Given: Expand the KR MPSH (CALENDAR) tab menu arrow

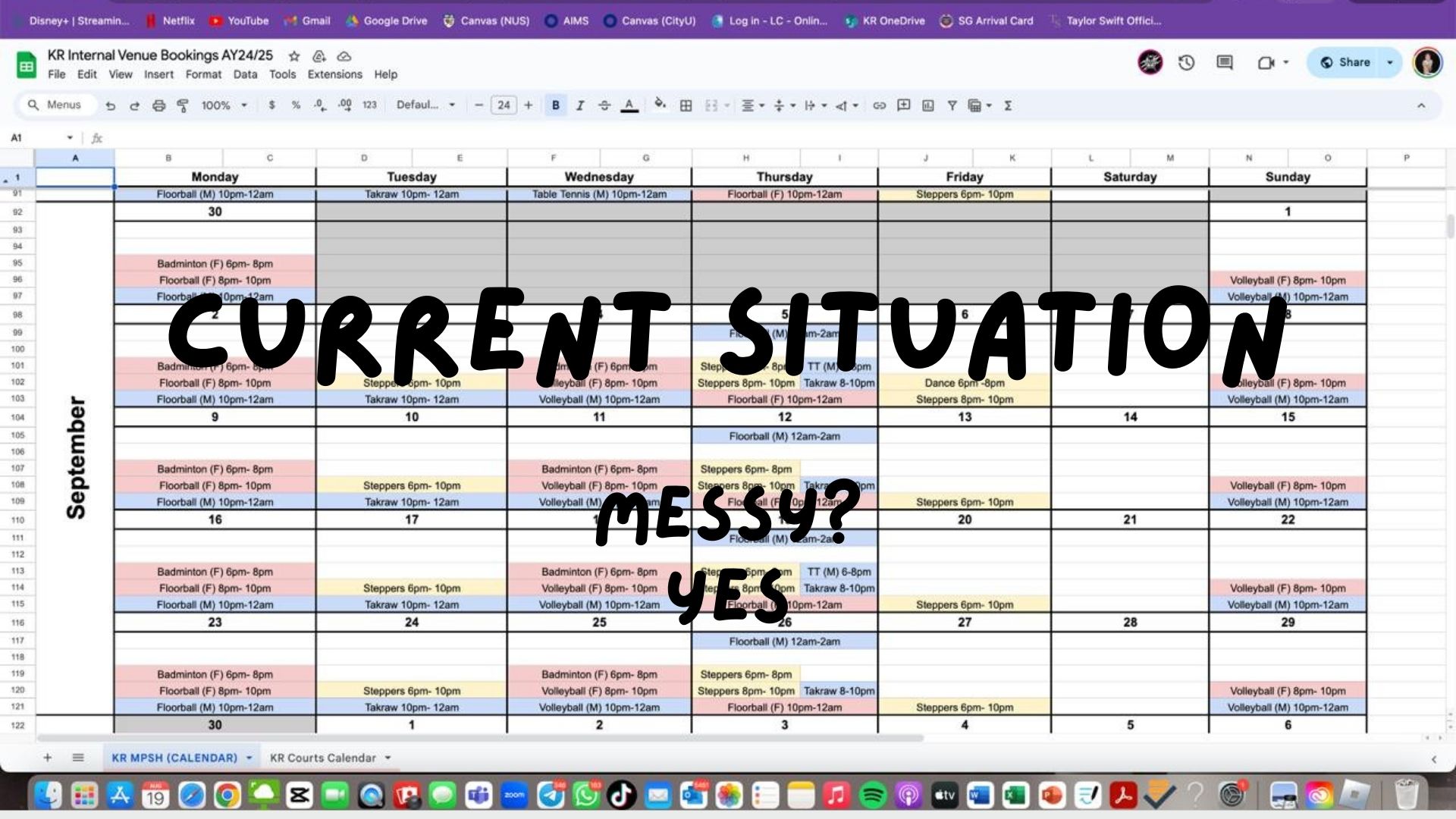Looking at the screenshot, I should [249, 758].
